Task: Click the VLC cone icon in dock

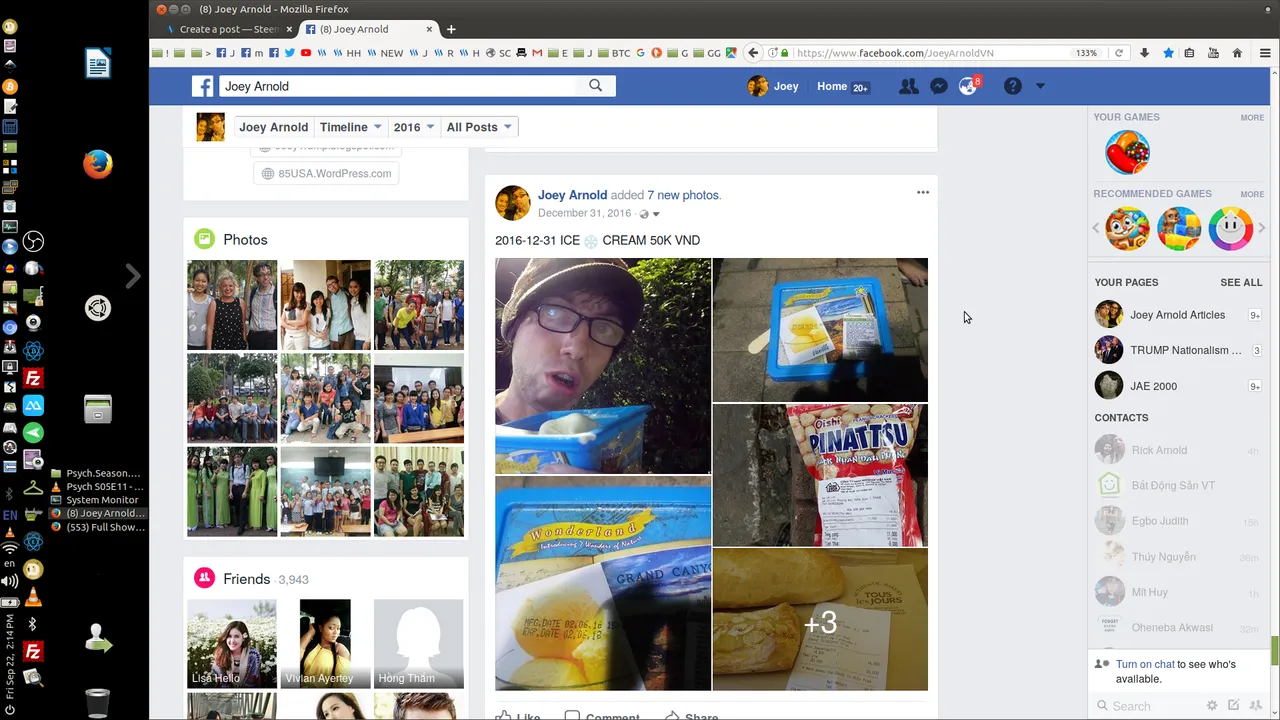Action: [x=33, y=597]
